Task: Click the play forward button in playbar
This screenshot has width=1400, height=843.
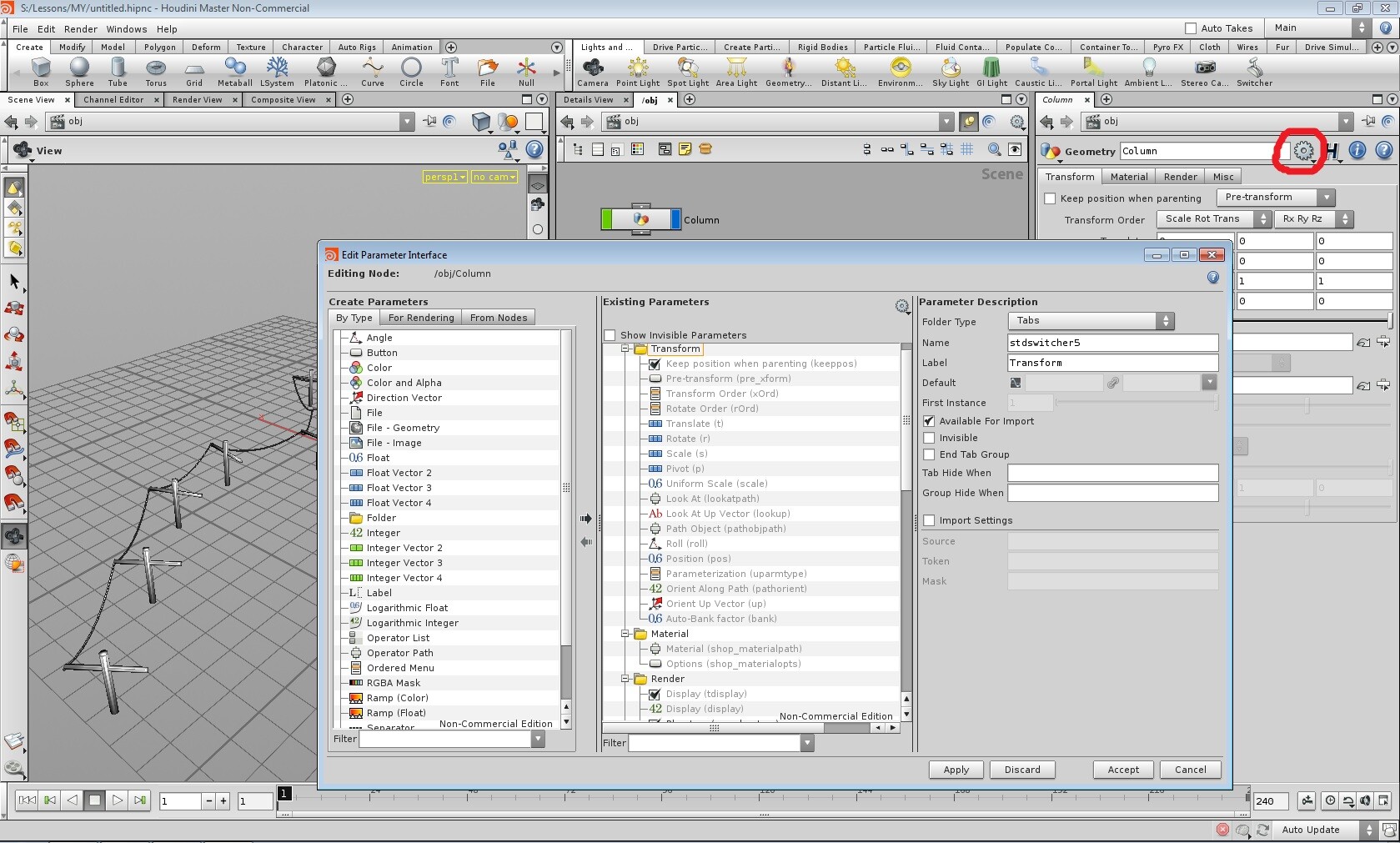Action: [x=118, y=800]
